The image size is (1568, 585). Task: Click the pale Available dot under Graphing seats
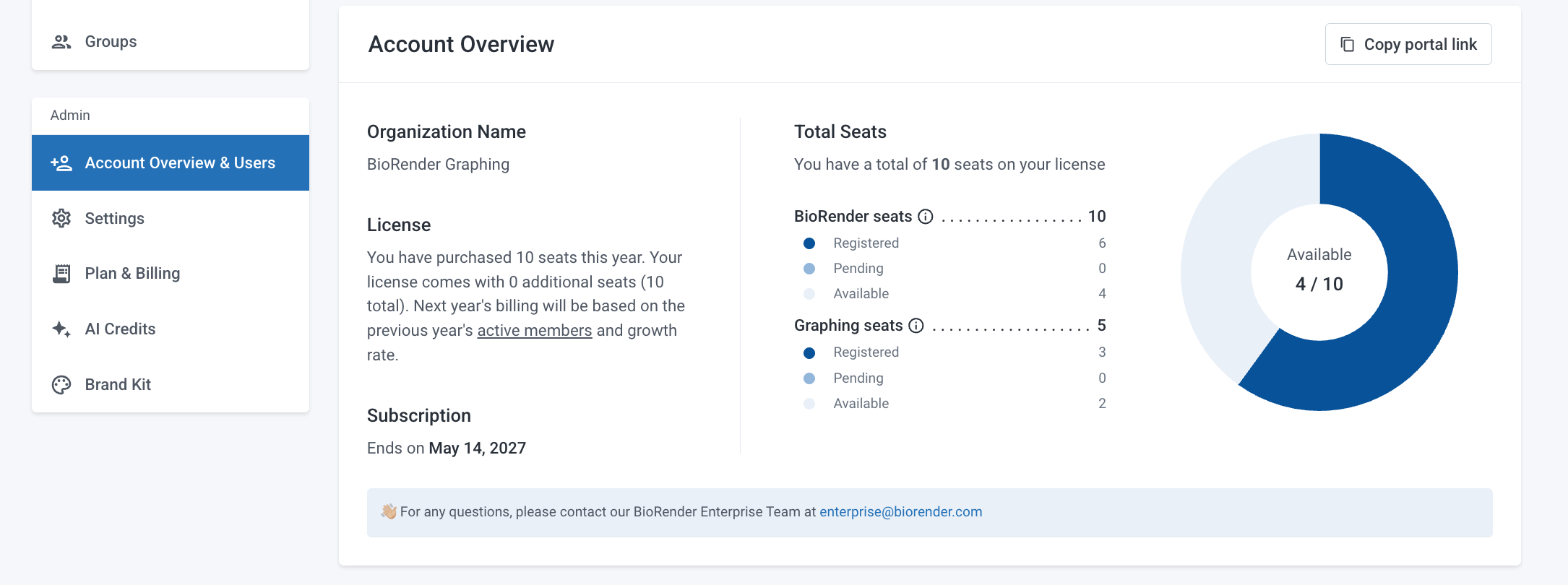(809, 404)
